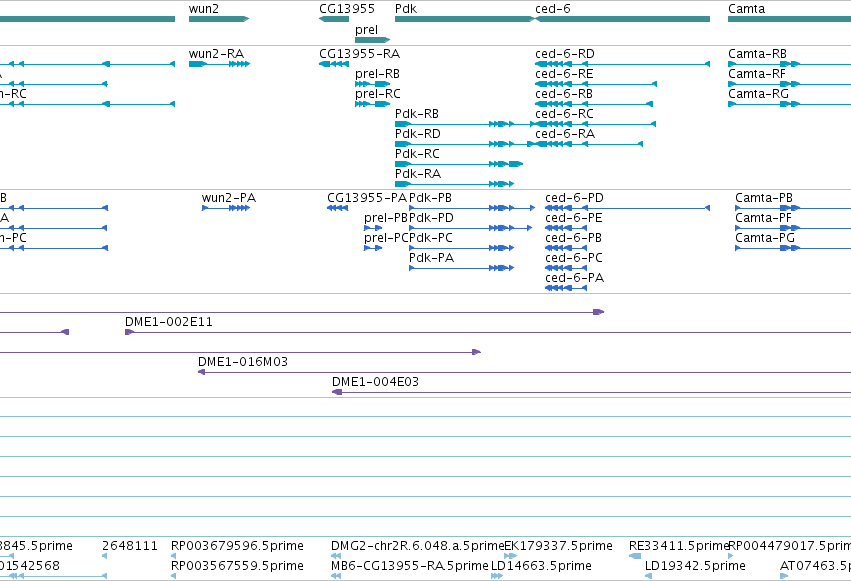Viewport: 851px width, 581px height.
Task: Select protein Pdk-PC
Action: click(461, 248)
